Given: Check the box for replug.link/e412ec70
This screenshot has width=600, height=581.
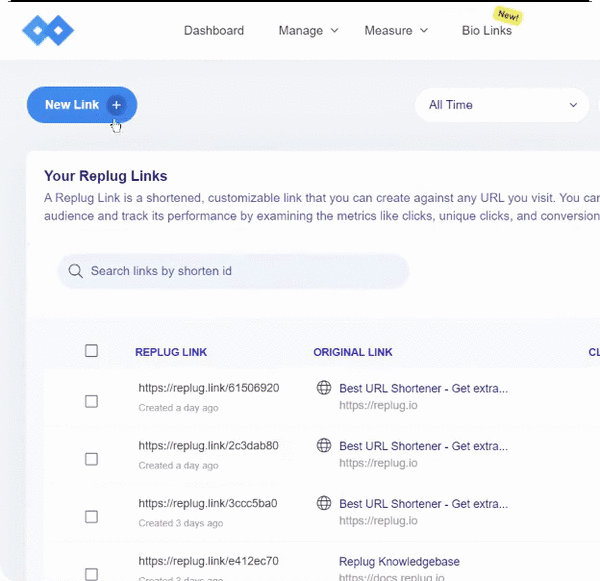Looking at the screenshot, I should coord(91,574).
